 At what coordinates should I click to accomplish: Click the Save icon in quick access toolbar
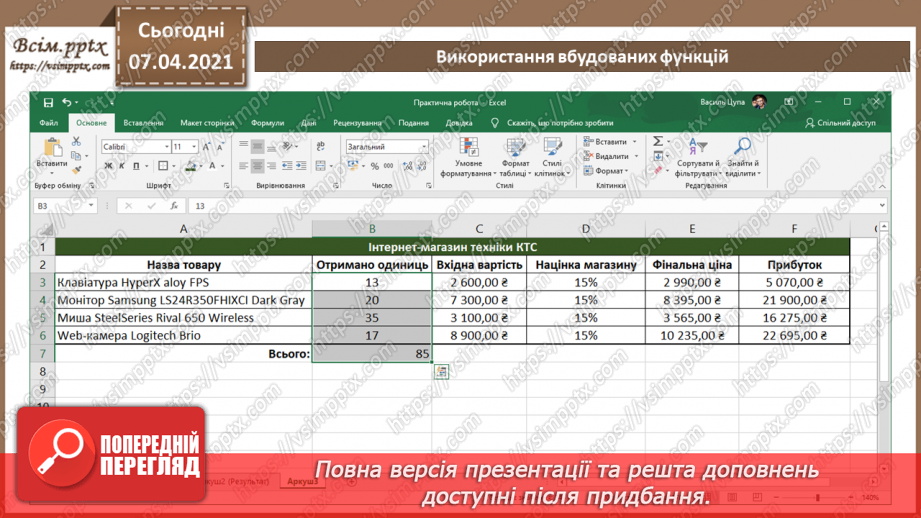48,103
